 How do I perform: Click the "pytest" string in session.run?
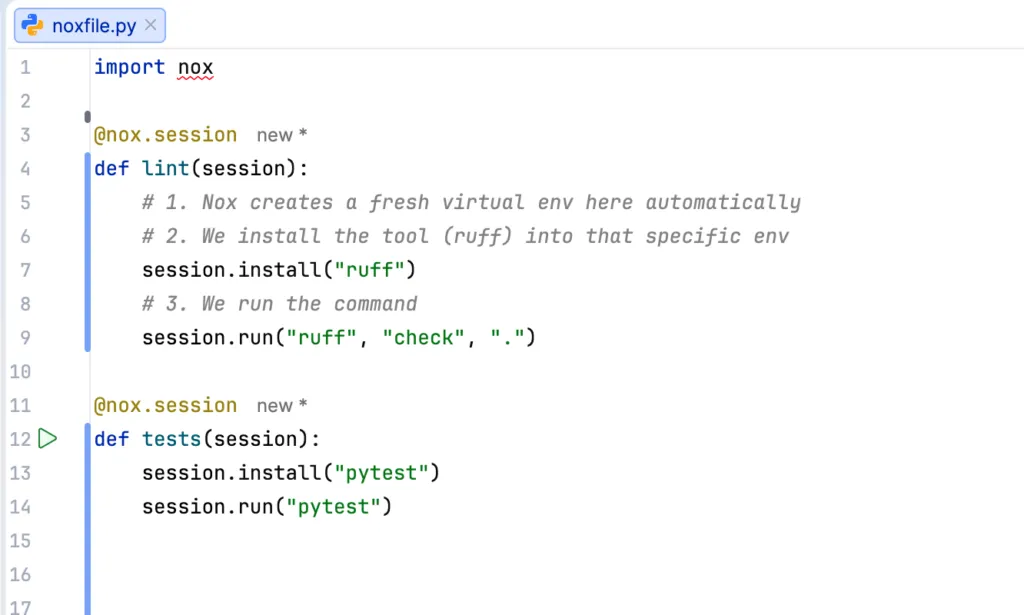(333, 507)
